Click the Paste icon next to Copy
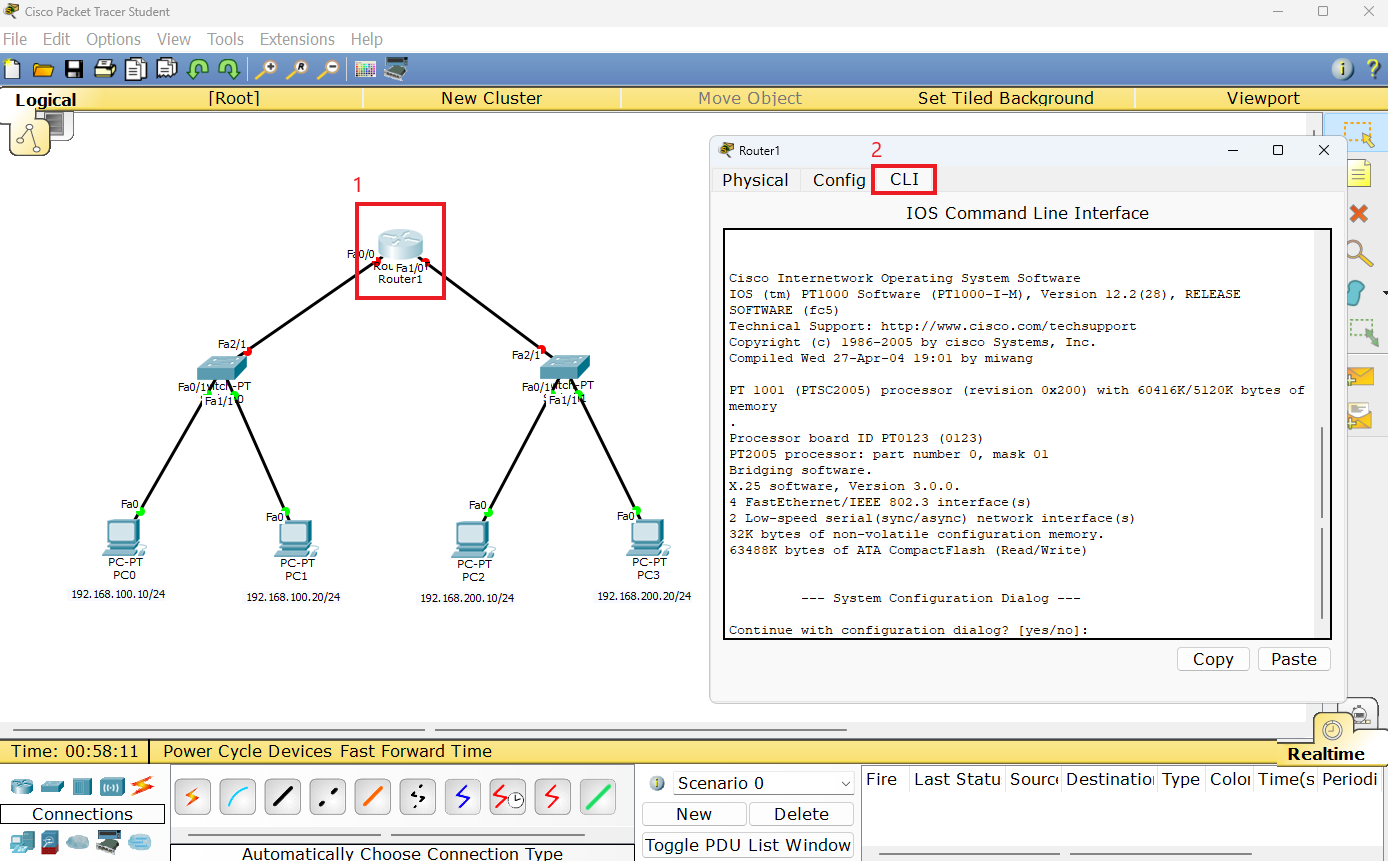Screen dimensions: 1388x861 167,69
